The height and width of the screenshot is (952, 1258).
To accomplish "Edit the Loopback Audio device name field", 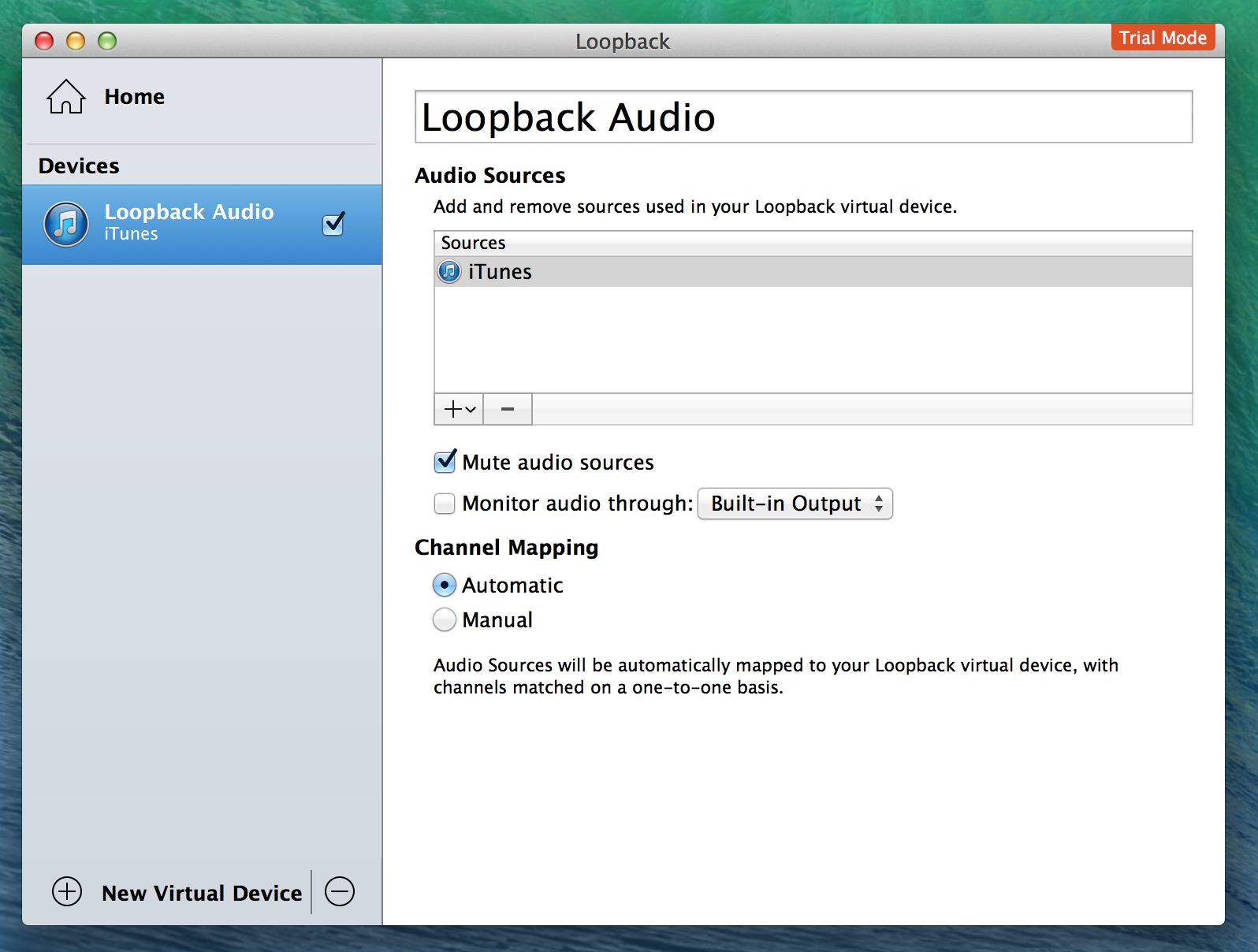I will click(x=803, y=117).
